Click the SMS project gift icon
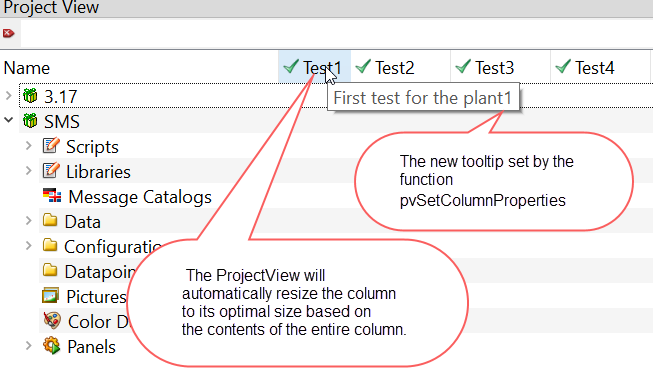The width and height of the screenshot is (653, 374). (30, 121)
